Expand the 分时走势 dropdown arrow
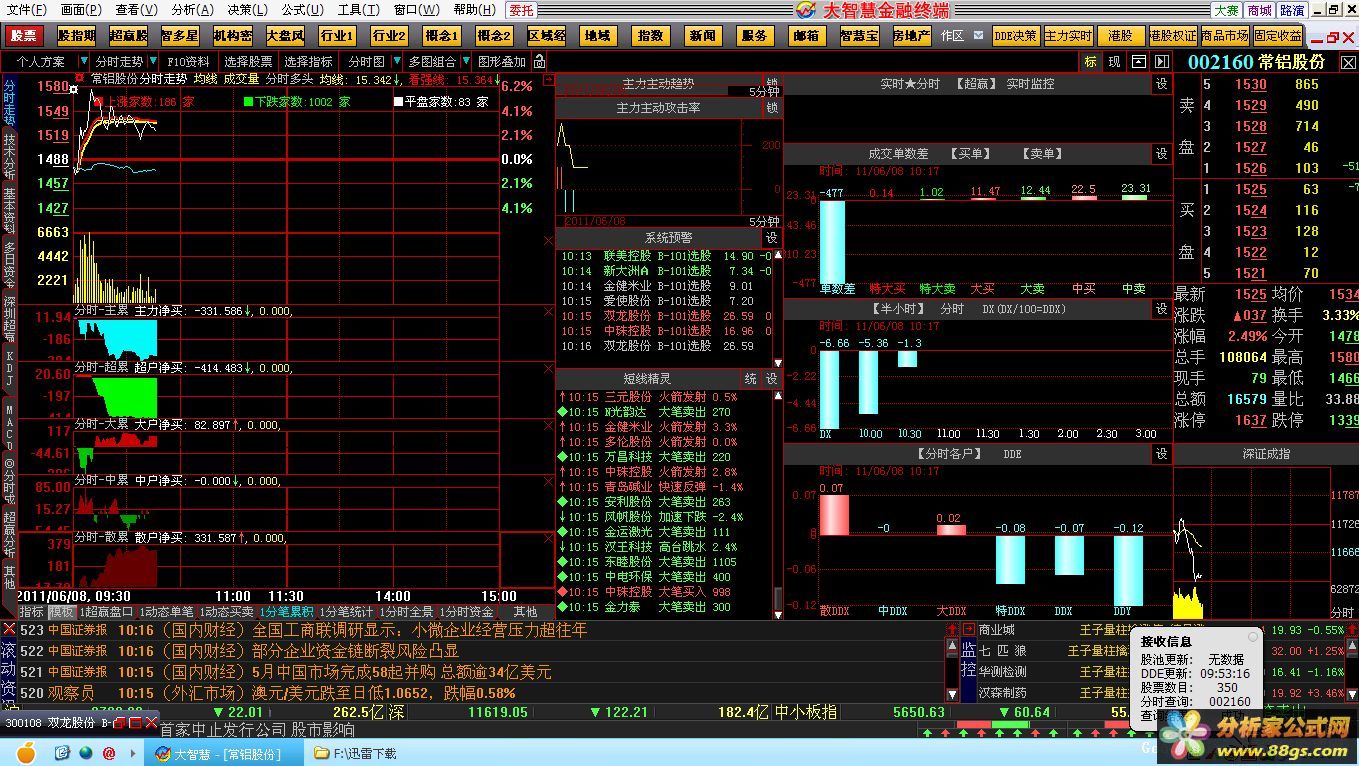This screenshot has height=766, width=1359. pos(153,62)
